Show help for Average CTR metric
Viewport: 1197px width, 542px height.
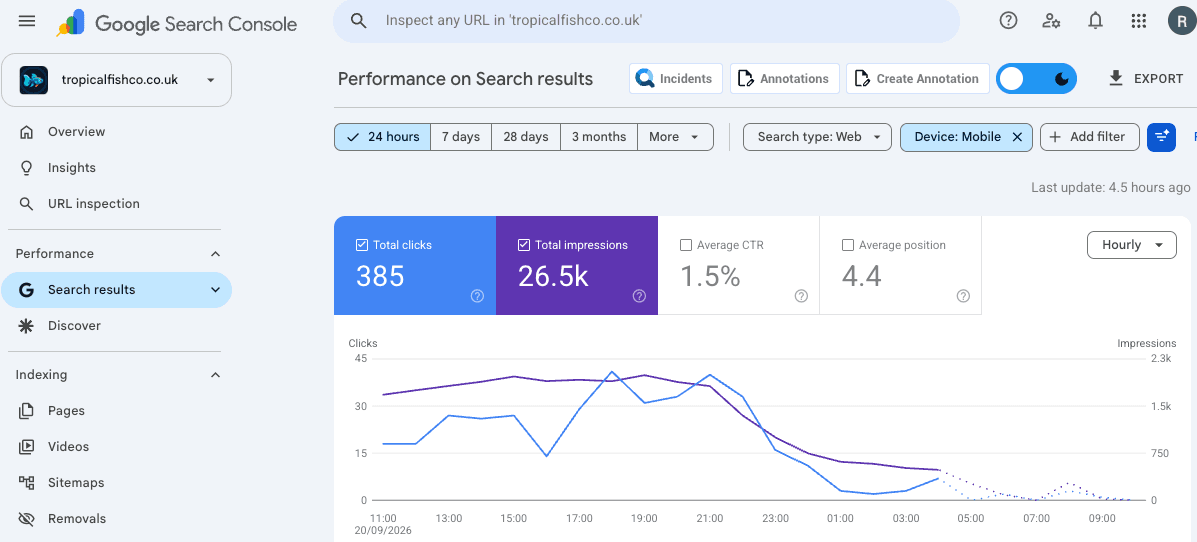point(801,296)
